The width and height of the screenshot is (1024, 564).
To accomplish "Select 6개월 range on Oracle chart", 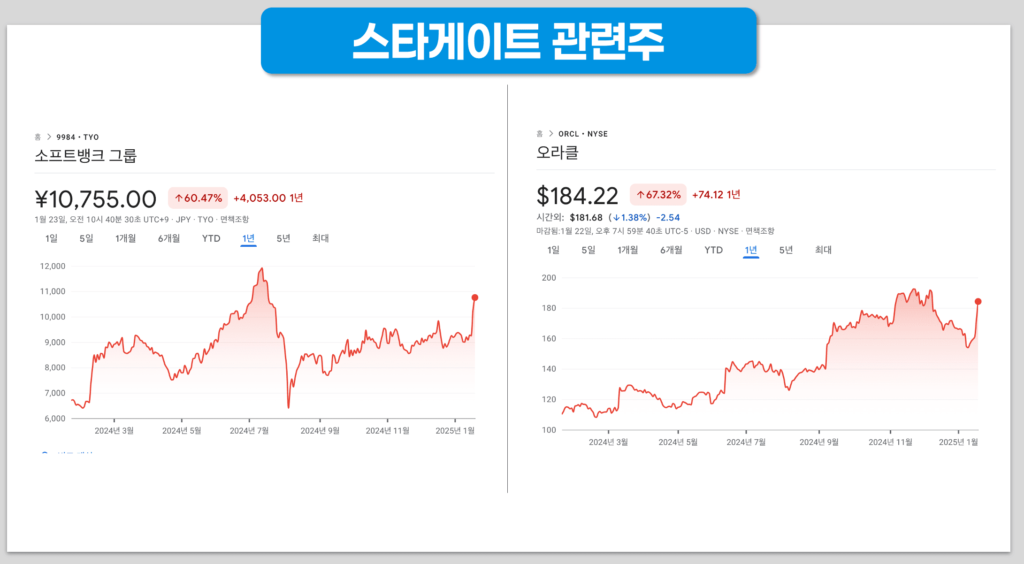I will (671, 251).
